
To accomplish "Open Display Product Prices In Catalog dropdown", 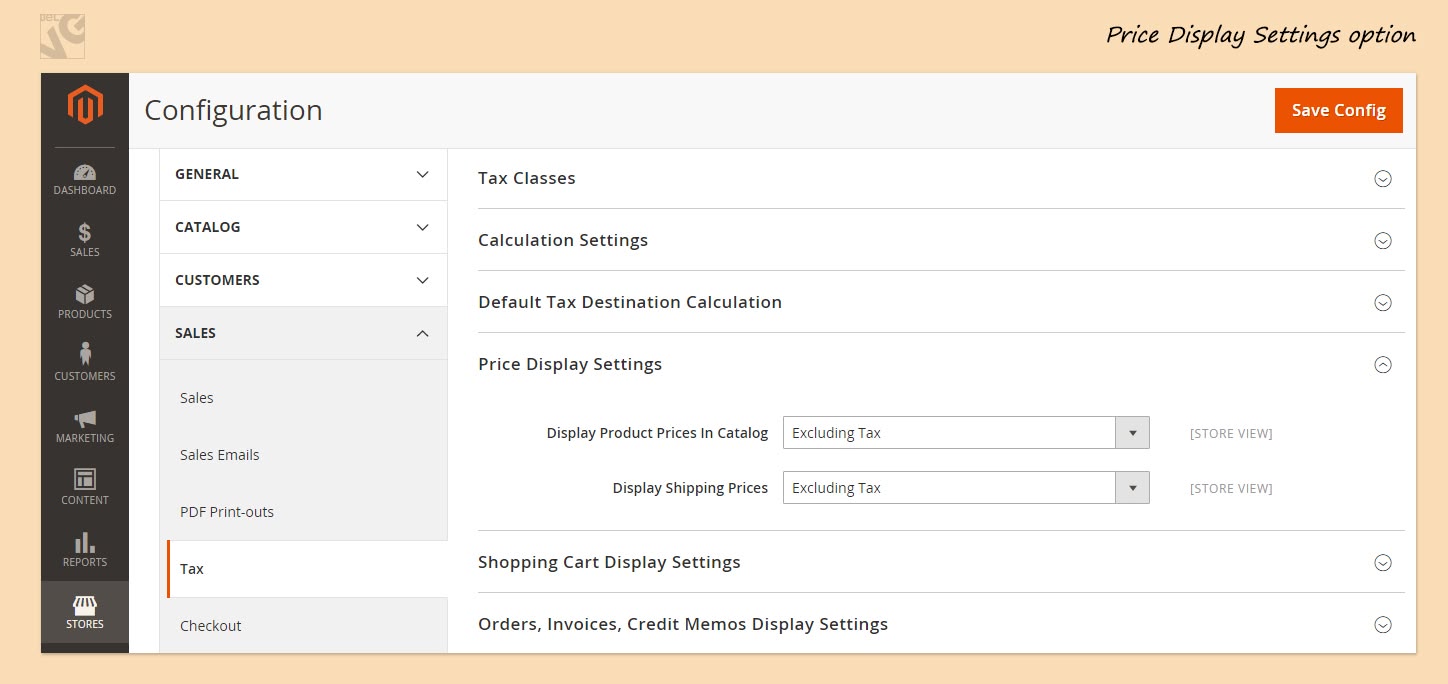I will point(965,433).
